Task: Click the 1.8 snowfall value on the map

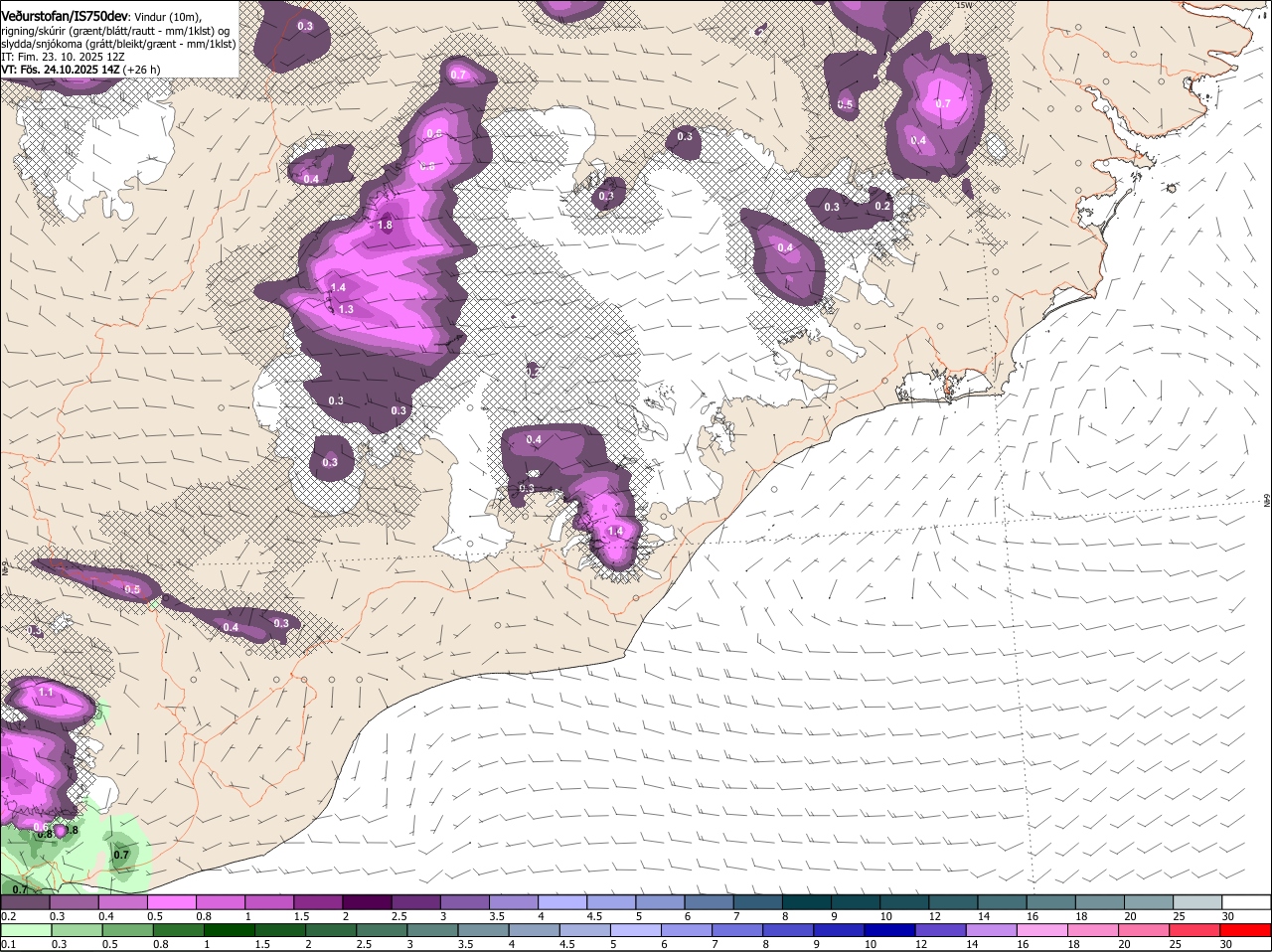Action: coord(387,226)
